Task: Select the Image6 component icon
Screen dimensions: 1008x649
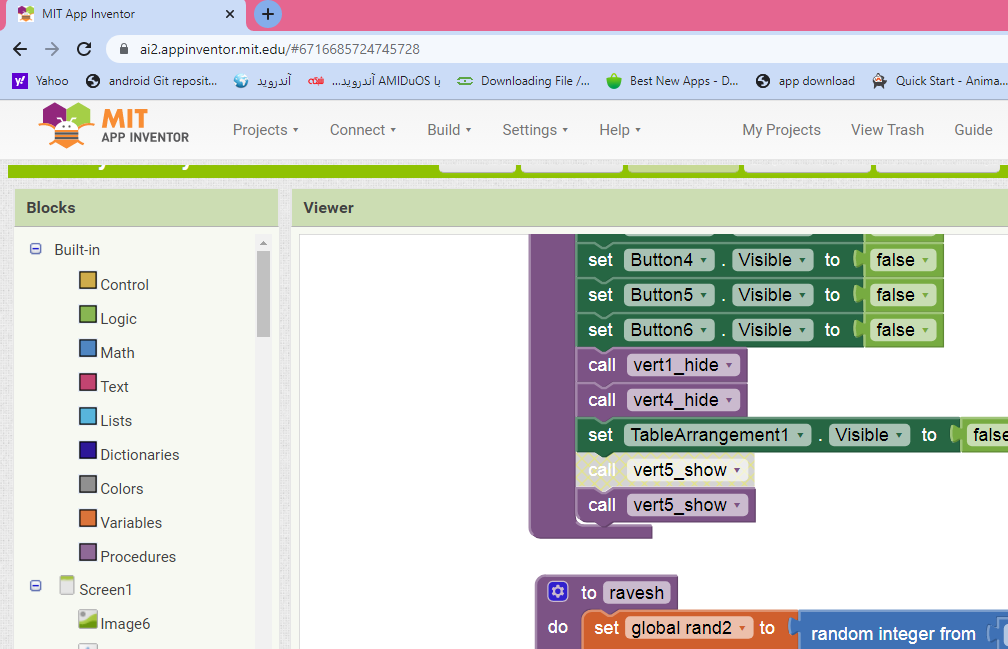Action: 88,621
